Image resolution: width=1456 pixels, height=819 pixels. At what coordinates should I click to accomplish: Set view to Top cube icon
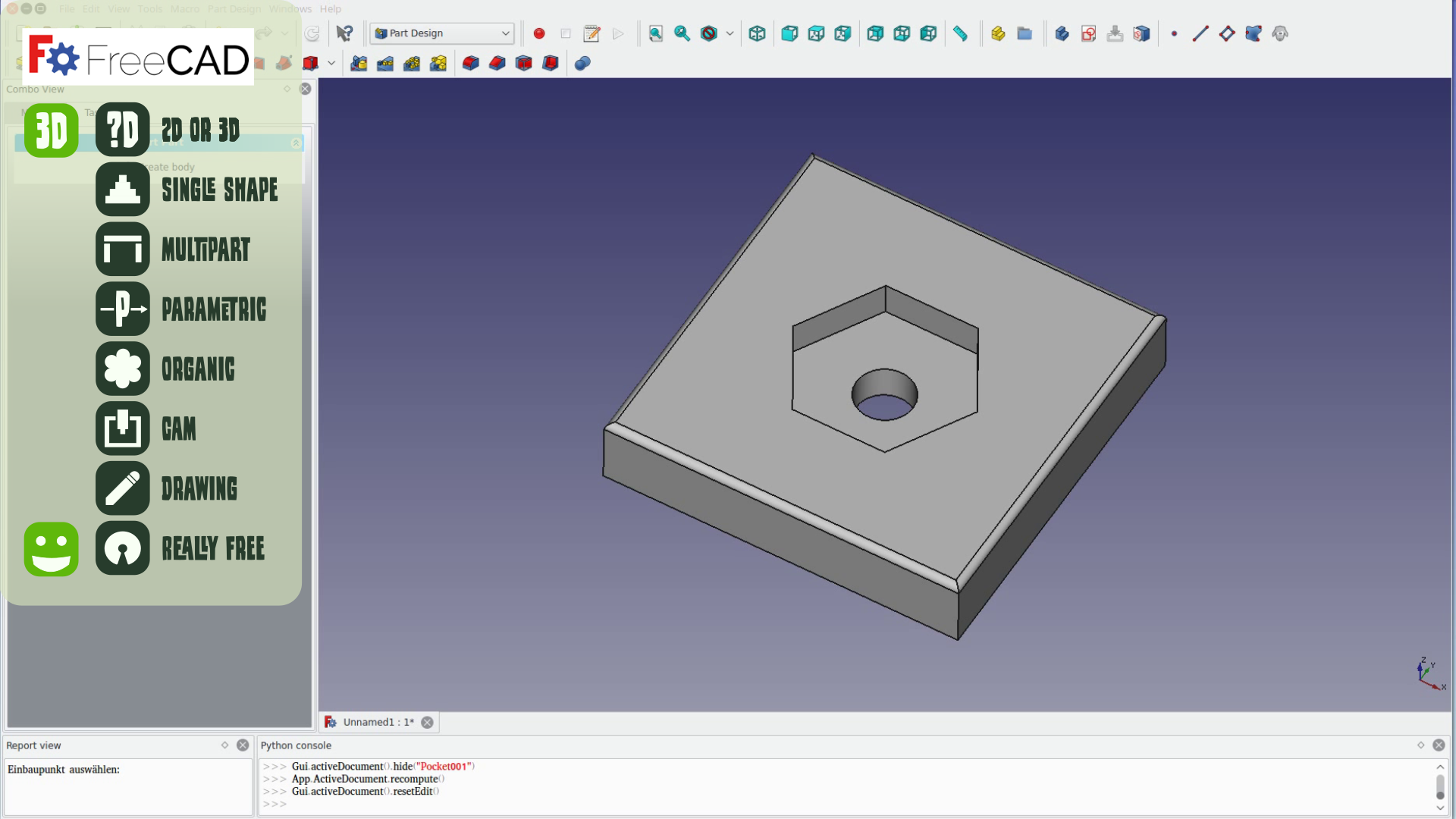point(816,33)
